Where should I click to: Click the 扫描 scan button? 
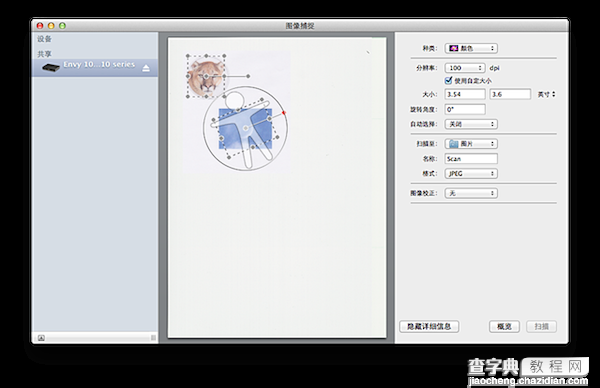point(541,326)
